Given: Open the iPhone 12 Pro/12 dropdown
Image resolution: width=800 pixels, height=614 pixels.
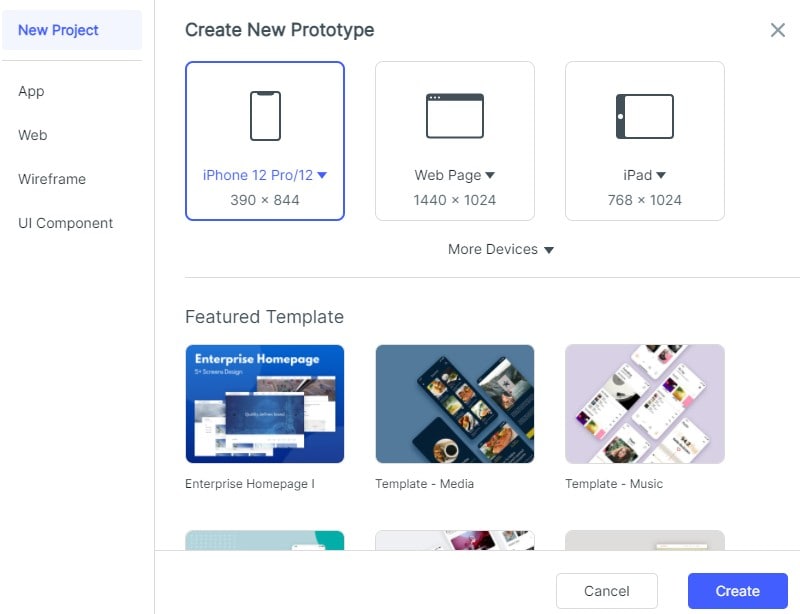Looking at the screenshot, I should [x=322, y=175].
